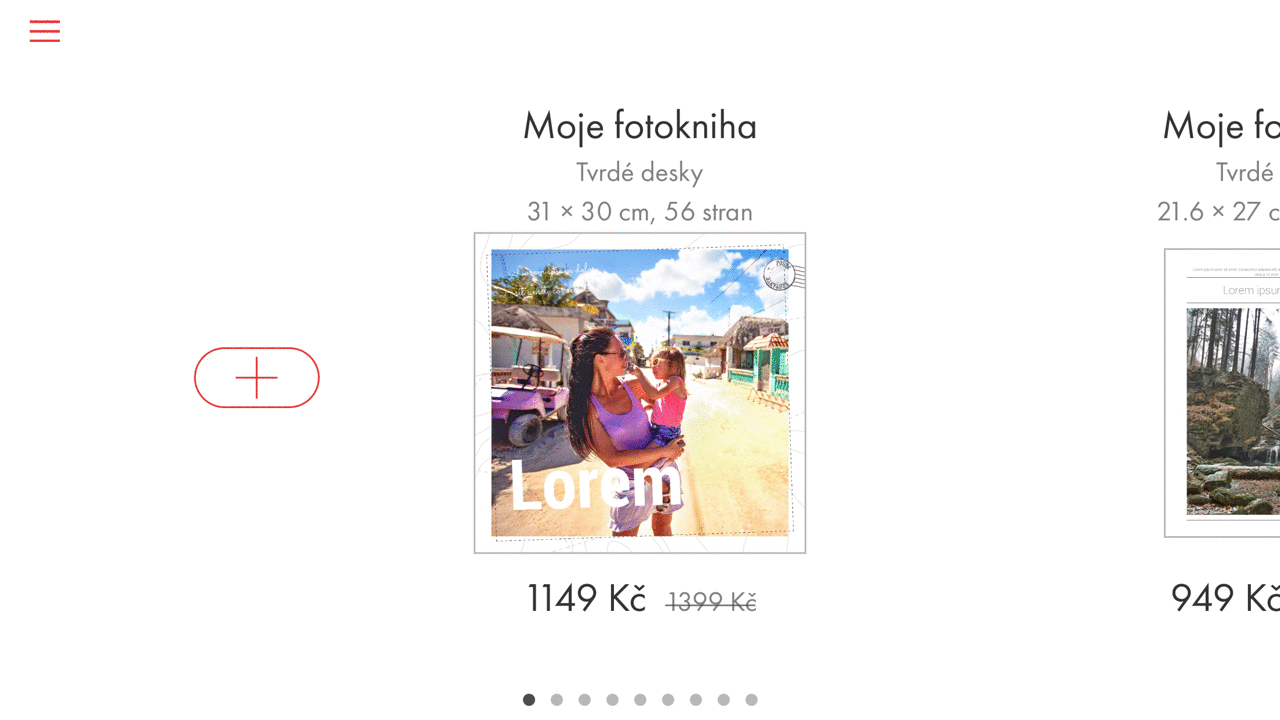Screen dimensions: 1280x720
Task: Click the 31 × 30 cm, 56 stran text
Action: [640, 212]
